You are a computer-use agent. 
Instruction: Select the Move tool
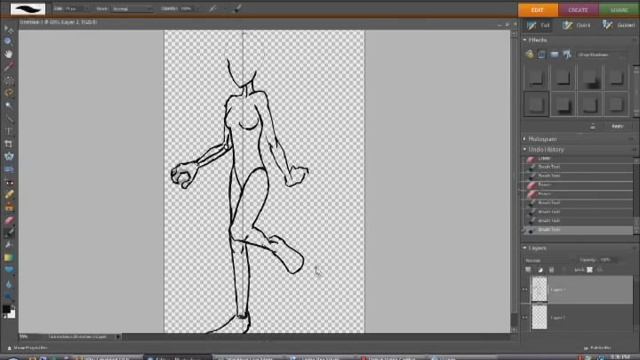pyautogui.click(x=8, y=29)
